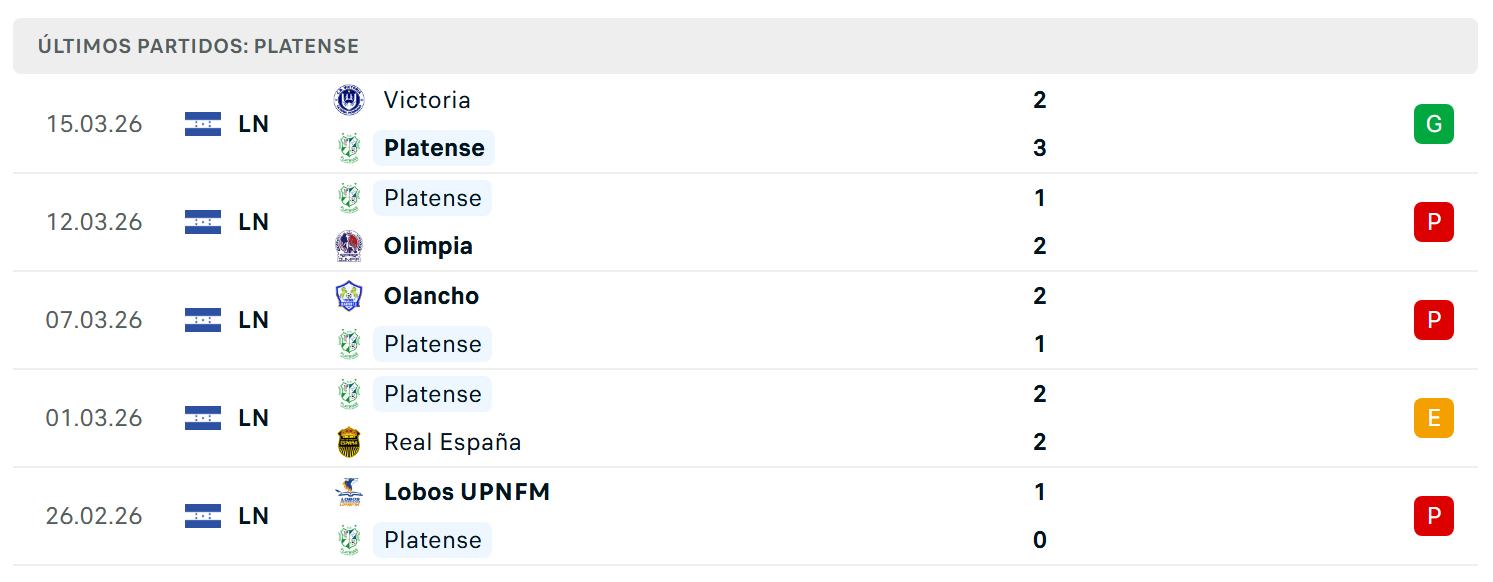Click the Lobos UPNFM team crest icon
The image size is (1493, 582).
pyautogui.click(x=349, y=492)
